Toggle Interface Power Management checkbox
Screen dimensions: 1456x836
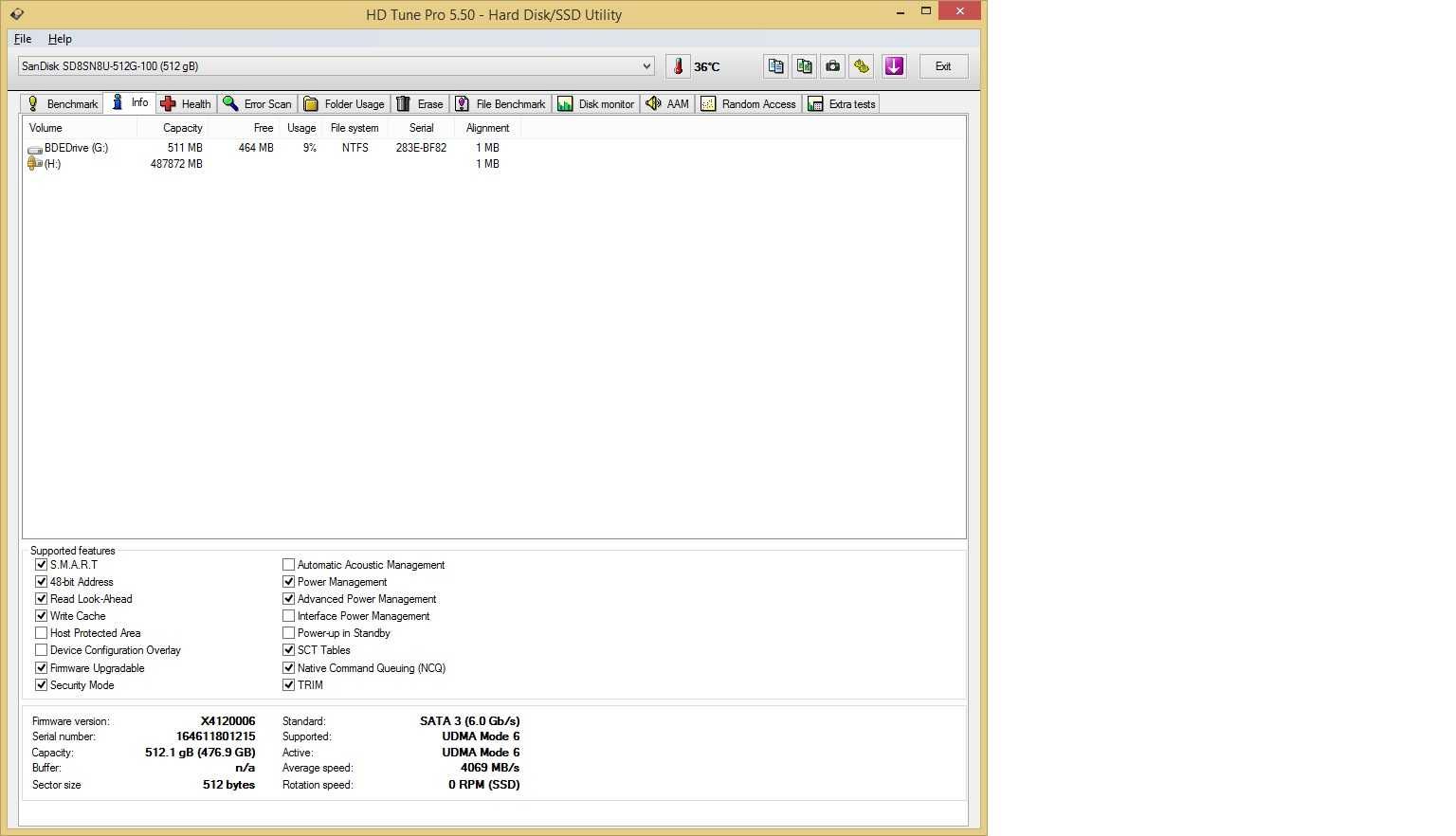(288, 616)
